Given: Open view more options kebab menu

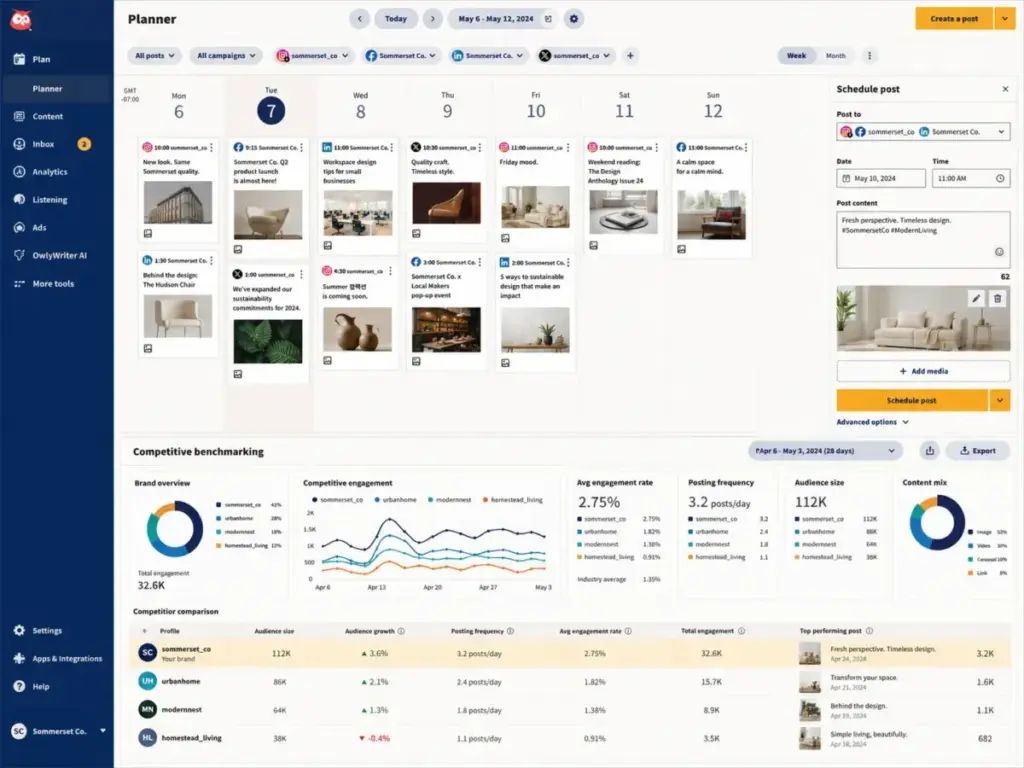Looking at the screenshot, I should pos(869,56).
